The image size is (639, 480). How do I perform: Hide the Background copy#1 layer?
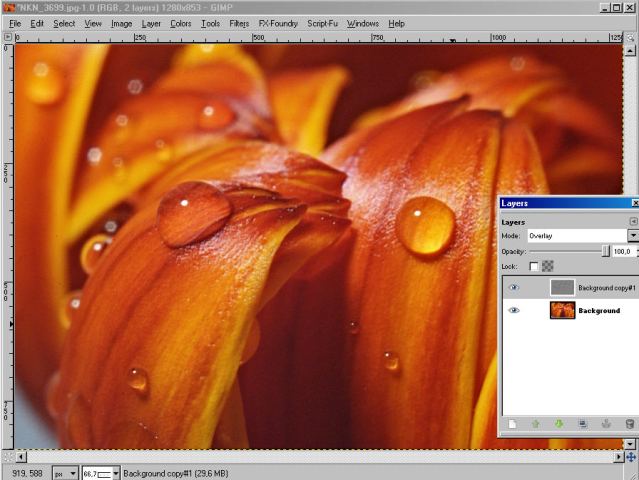(513, 288)
